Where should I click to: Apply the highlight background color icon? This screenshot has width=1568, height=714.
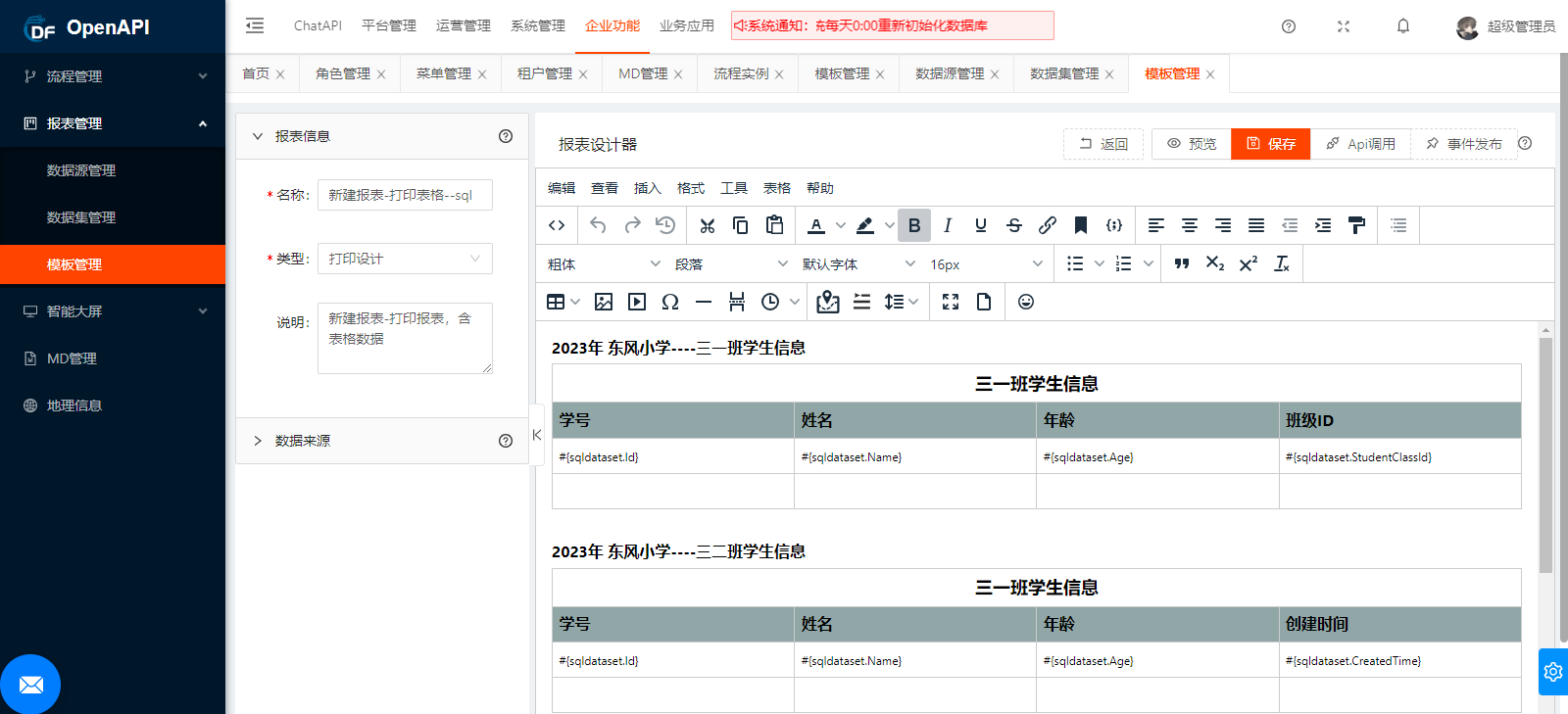(865, 225)
